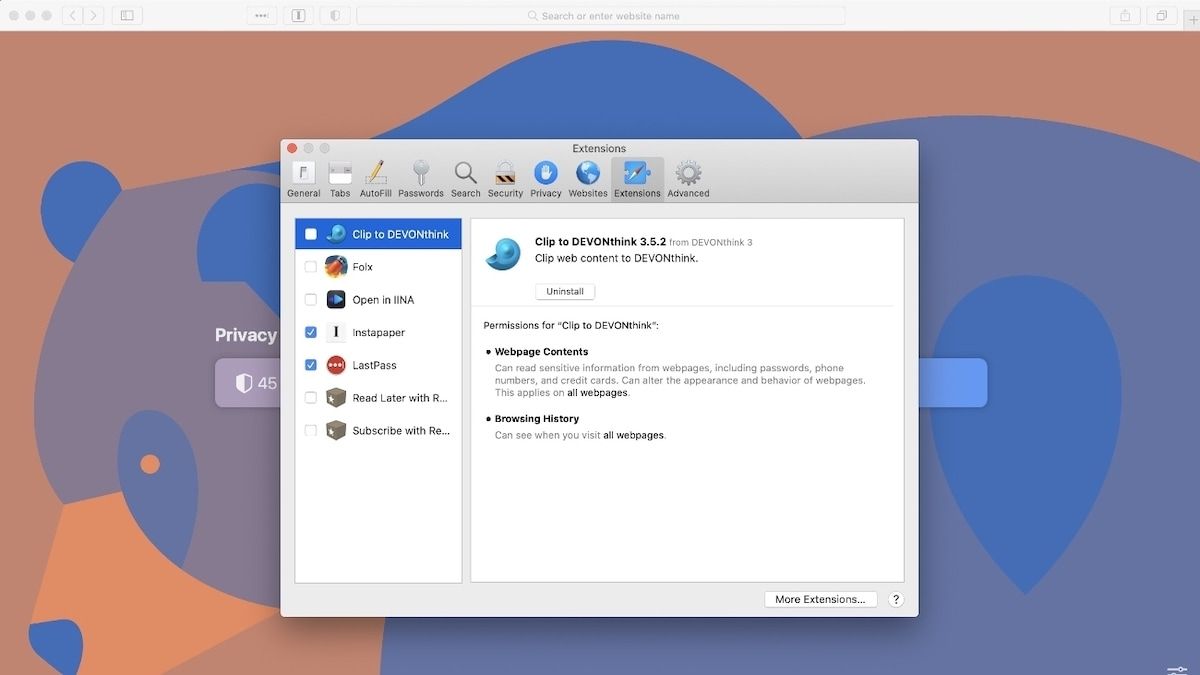This screenshot has width=1200, height=675.
Task: Enable the Folx extension checkbox
Action: coord(311,266)
